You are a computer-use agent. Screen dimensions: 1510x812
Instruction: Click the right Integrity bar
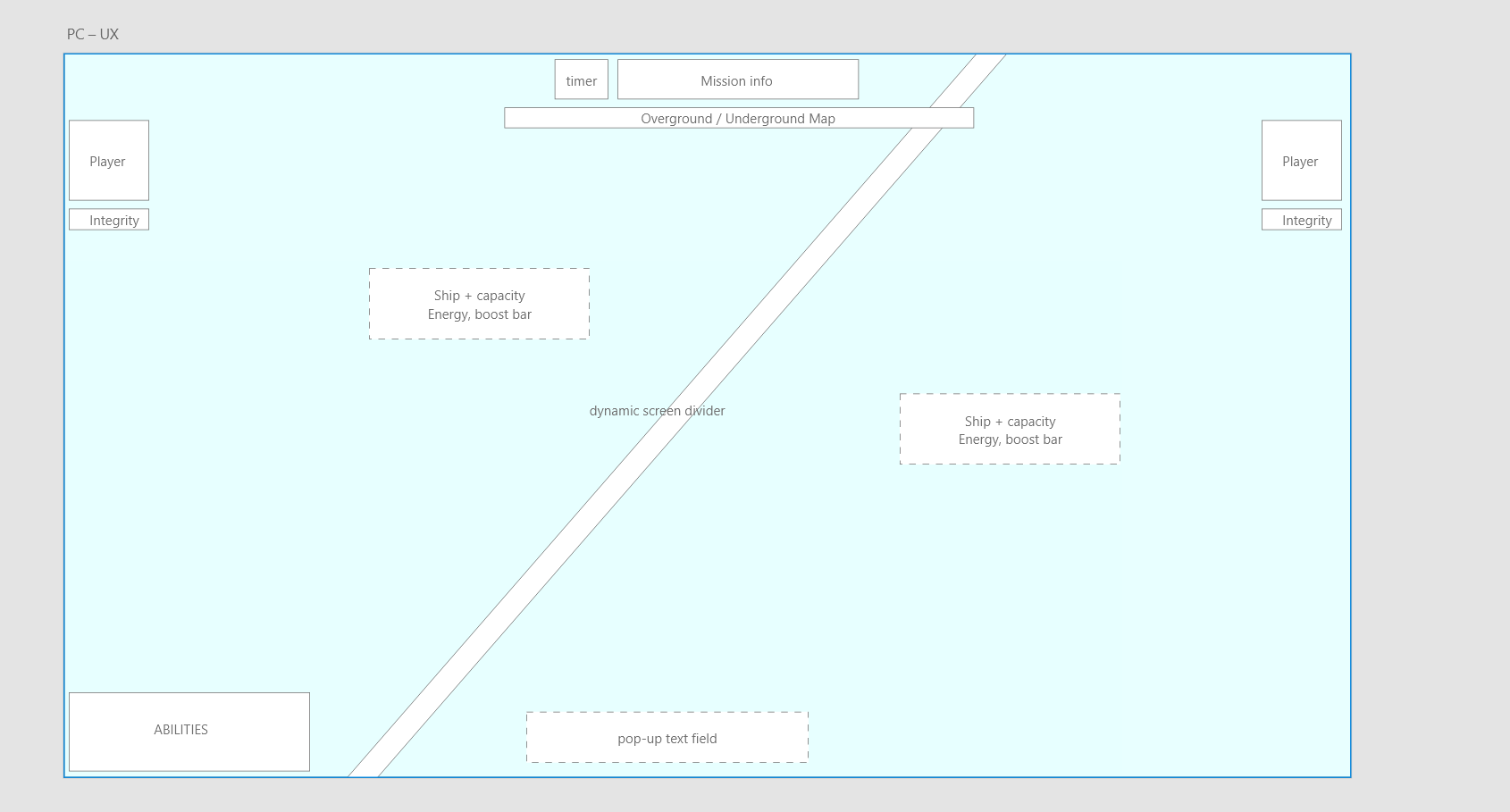tap(1301, 221)
